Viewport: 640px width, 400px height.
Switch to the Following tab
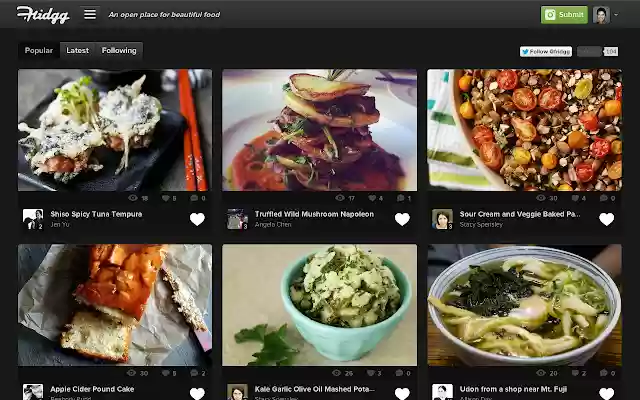coord(119,50)
